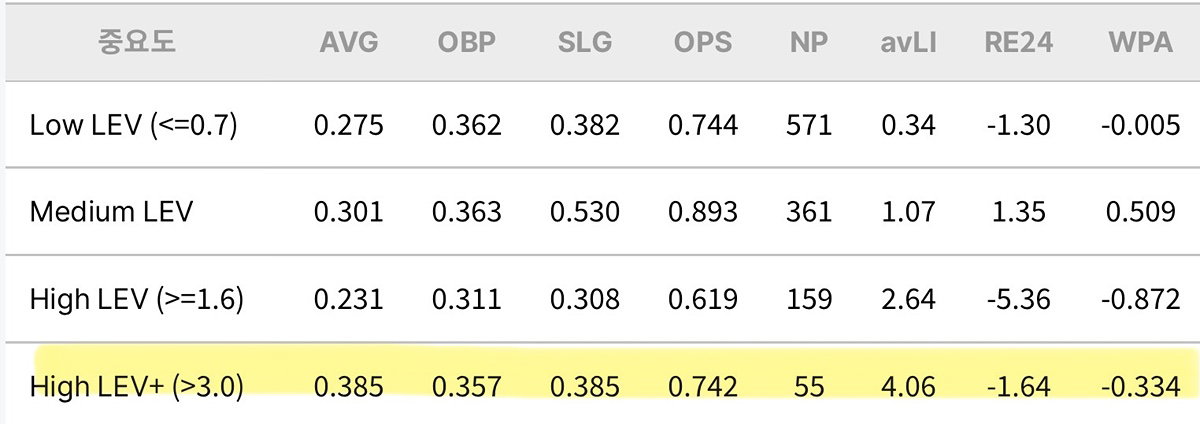Click the -5.36 RE24 value in High LEV row

click(x=1016, y=299)
